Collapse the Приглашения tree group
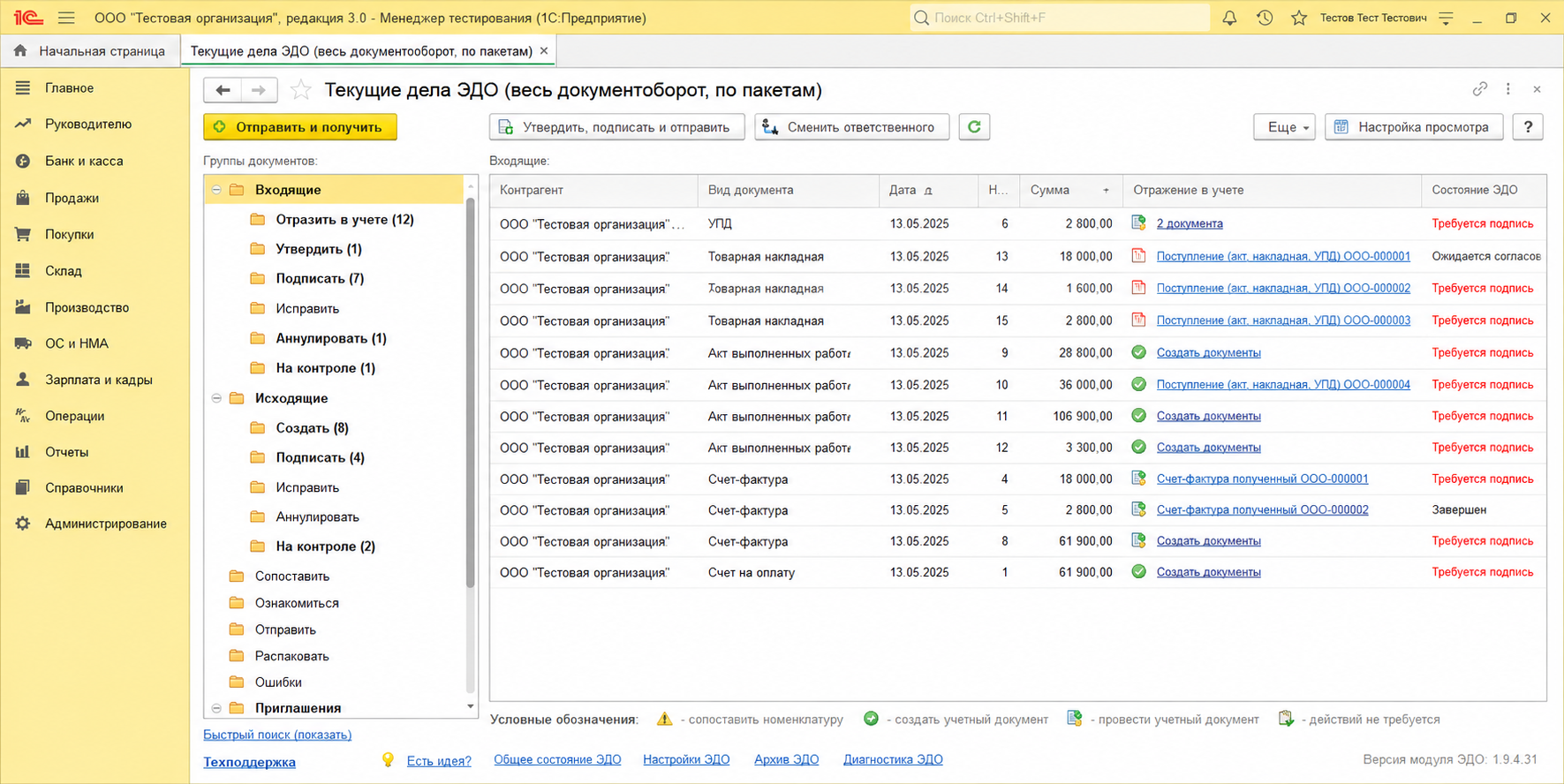 point(216,708)
